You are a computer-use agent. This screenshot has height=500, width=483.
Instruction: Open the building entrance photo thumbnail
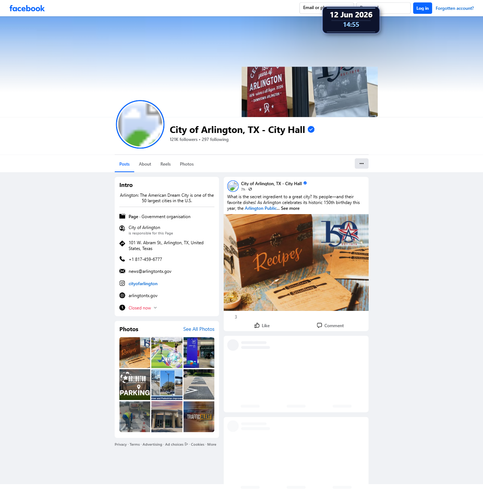click(167, 416)
